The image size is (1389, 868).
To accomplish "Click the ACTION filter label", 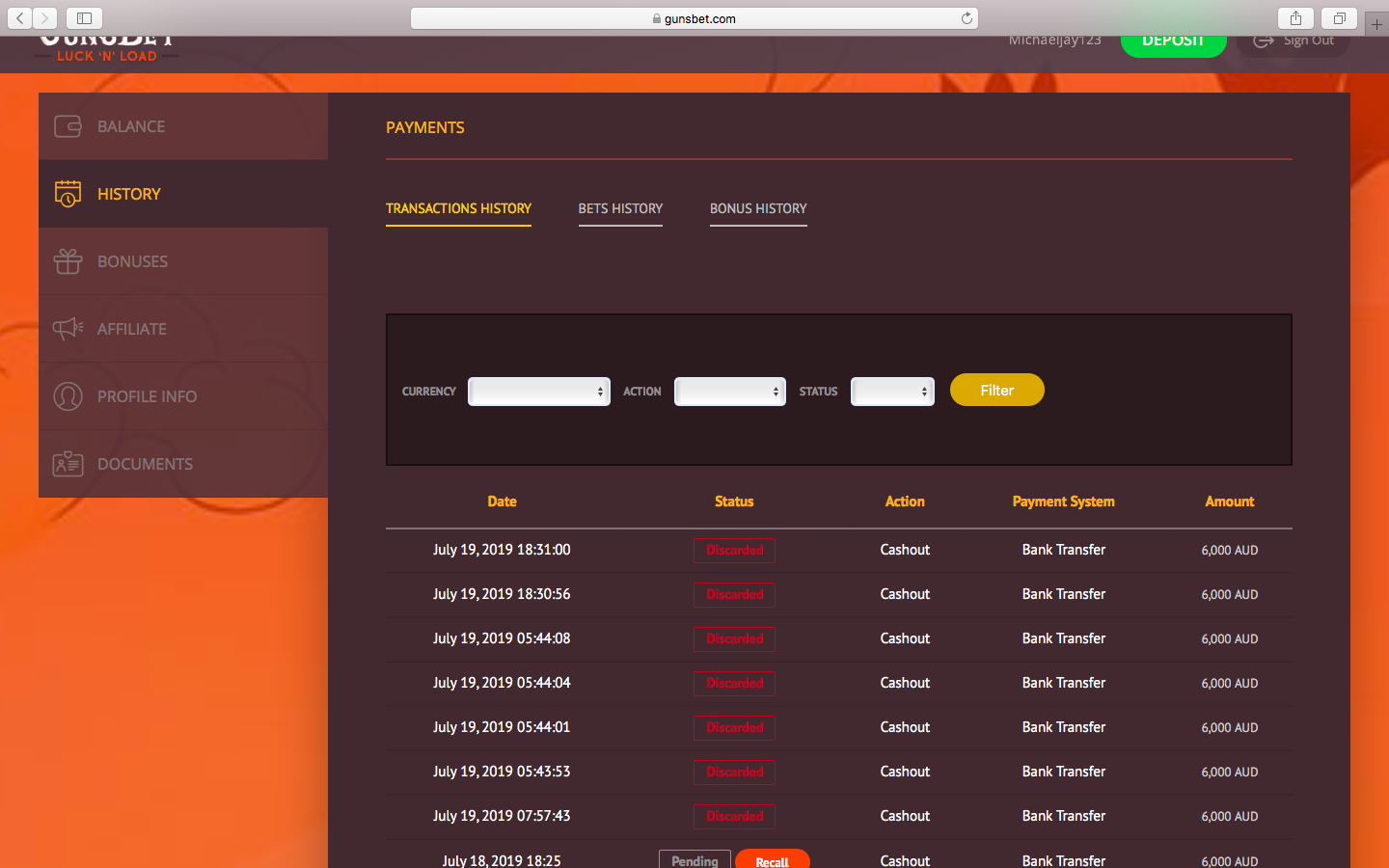I will pos(642,392).
